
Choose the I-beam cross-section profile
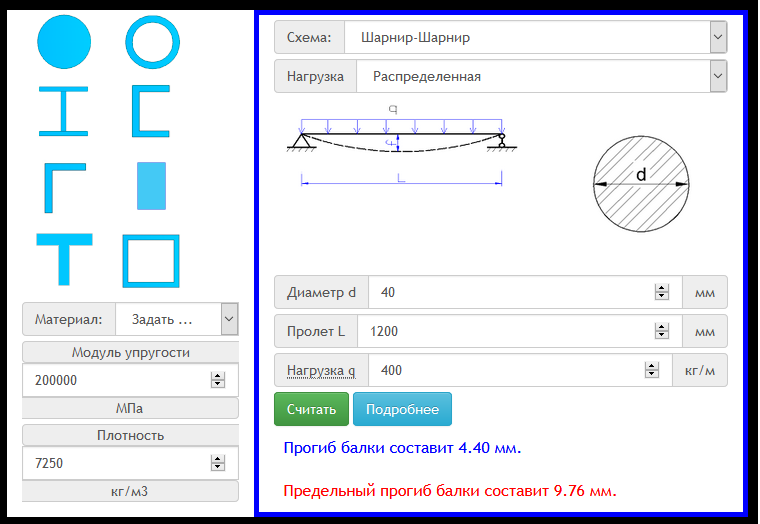63,111
